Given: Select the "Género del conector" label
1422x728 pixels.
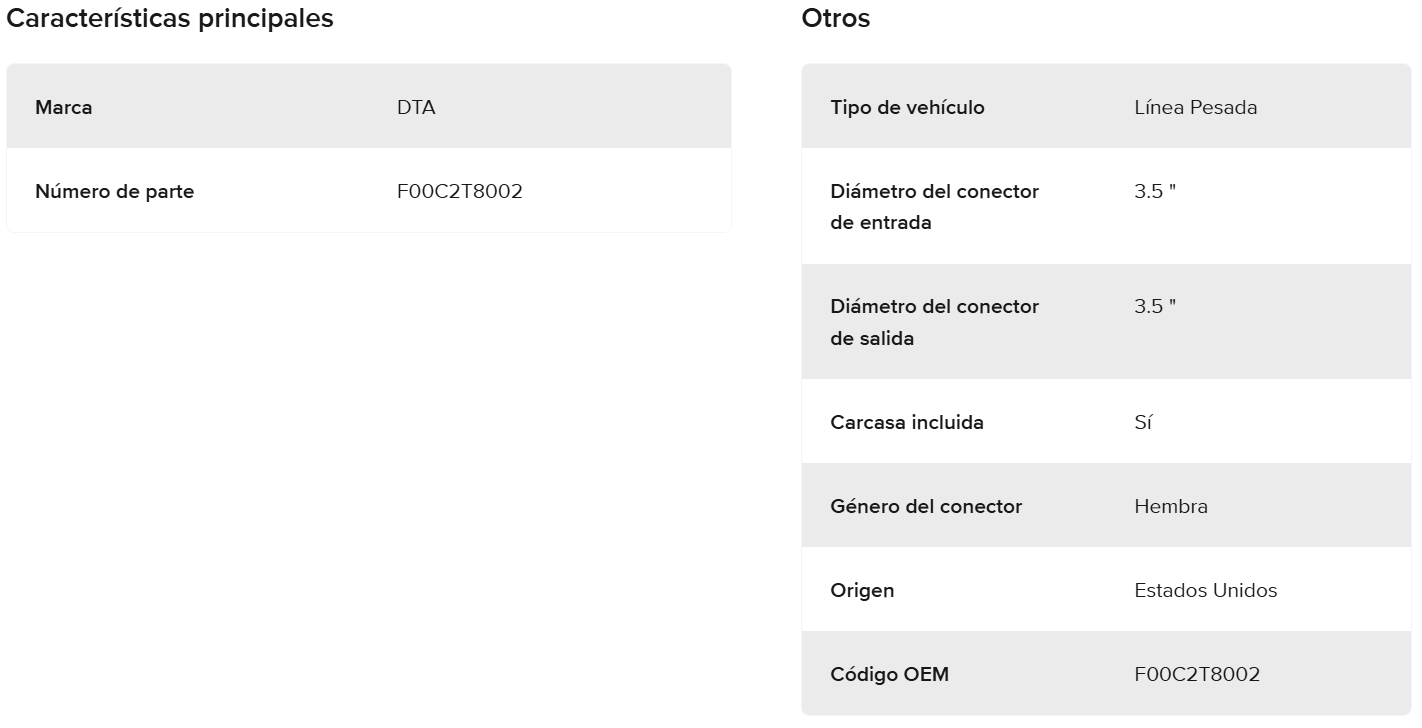Looking at the screenshot, I should (x=926, y=506).
